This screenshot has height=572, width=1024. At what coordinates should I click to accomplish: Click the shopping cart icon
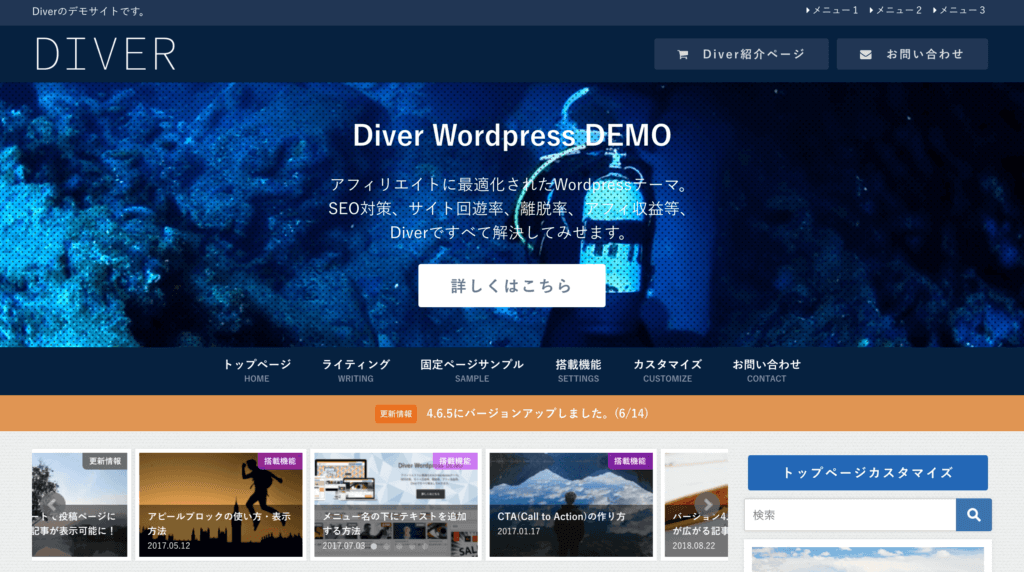pyautogui.click(x=682, y=54)
